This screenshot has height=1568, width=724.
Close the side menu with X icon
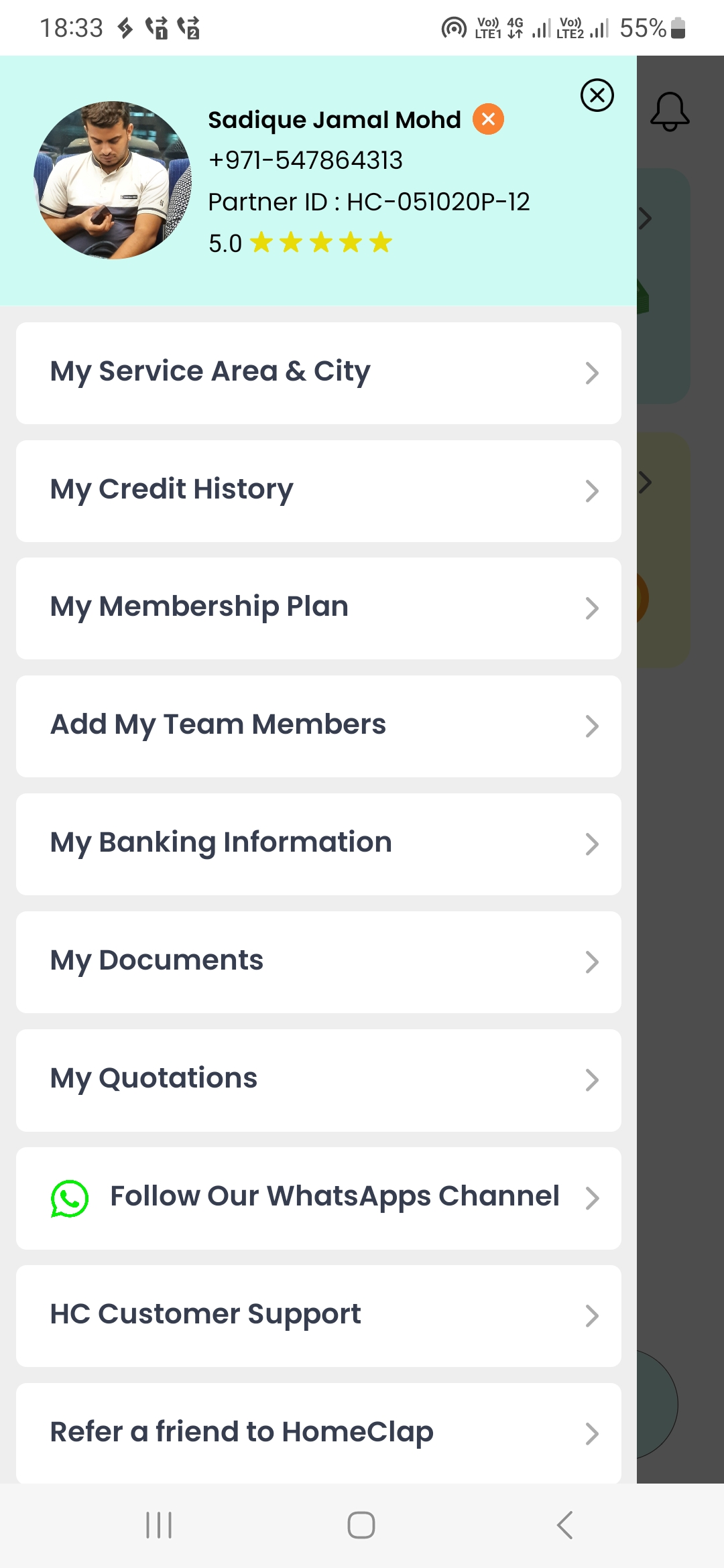point(597,95)
